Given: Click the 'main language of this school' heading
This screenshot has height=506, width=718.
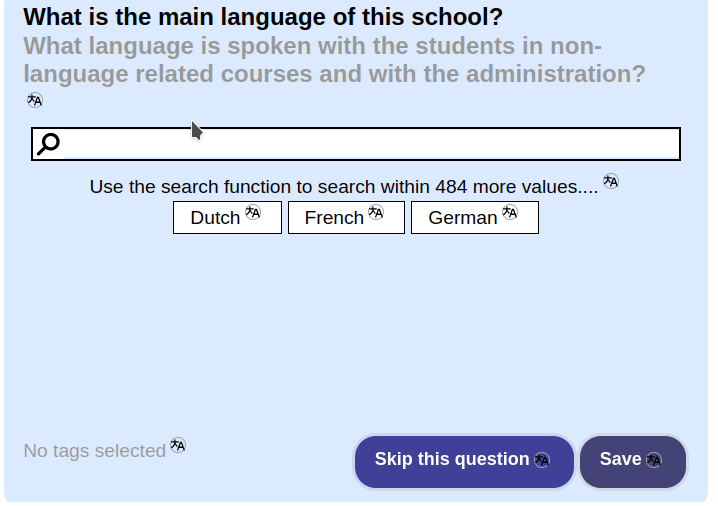Looking at the screenshot, I should (263, 17).
